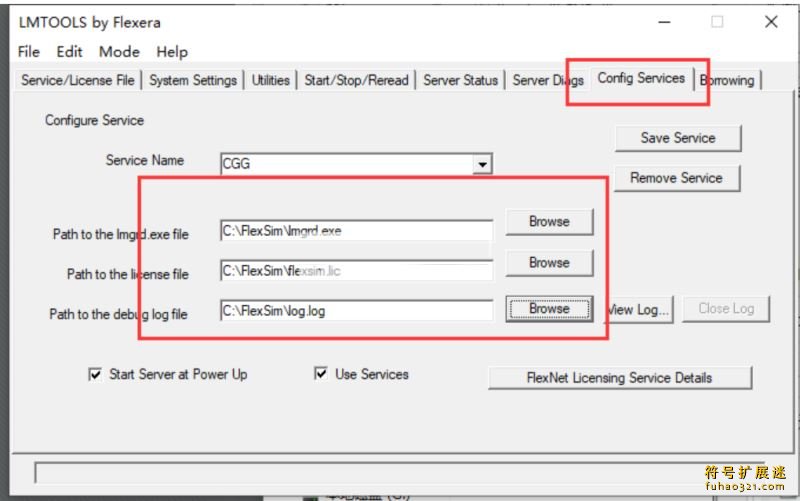The image size is (800, 501).
Task: Switch to Server Status tab
Action: point(460,80)
